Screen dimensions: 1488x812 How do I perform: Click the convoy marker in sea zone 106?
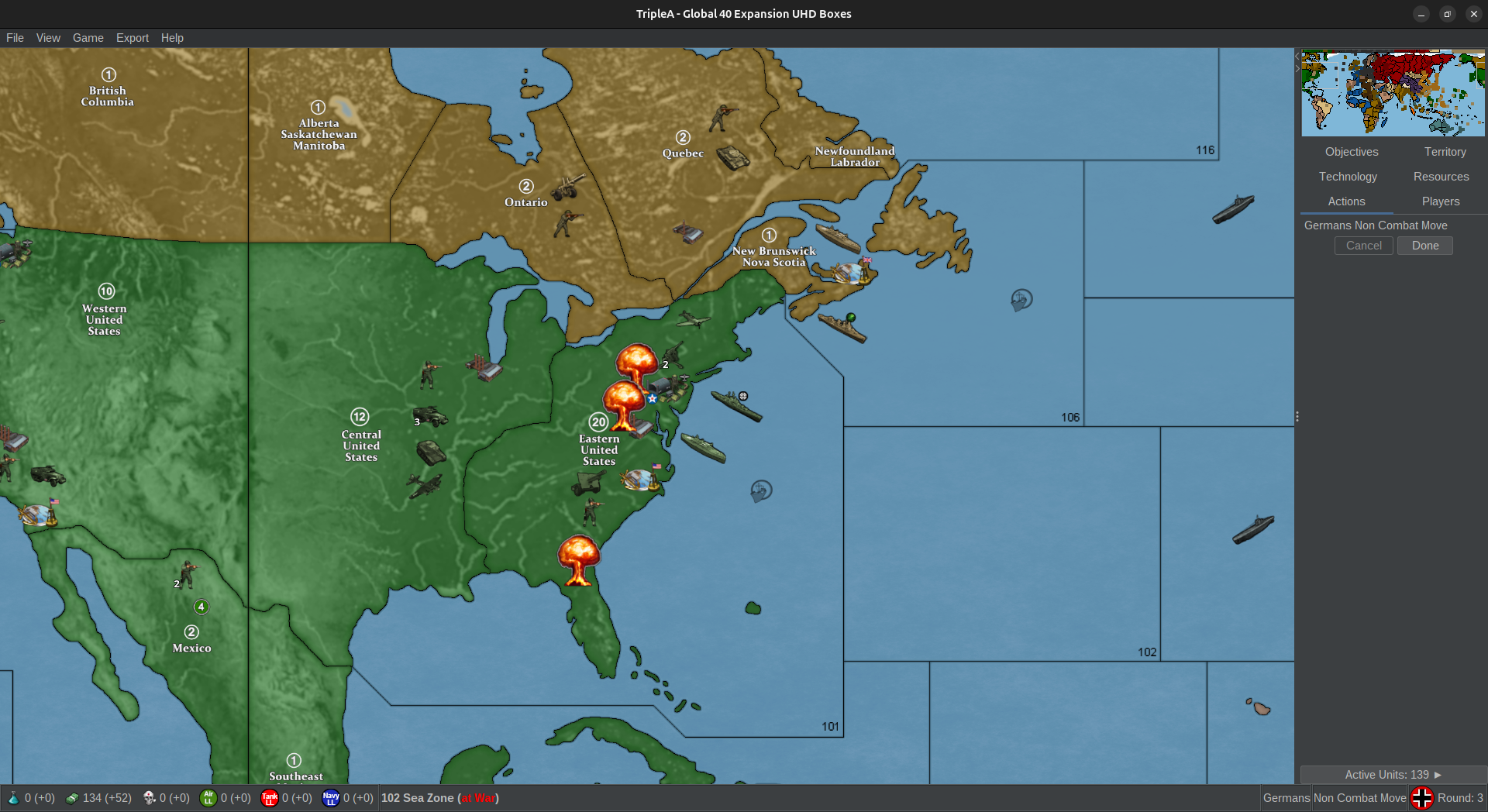1021,300
